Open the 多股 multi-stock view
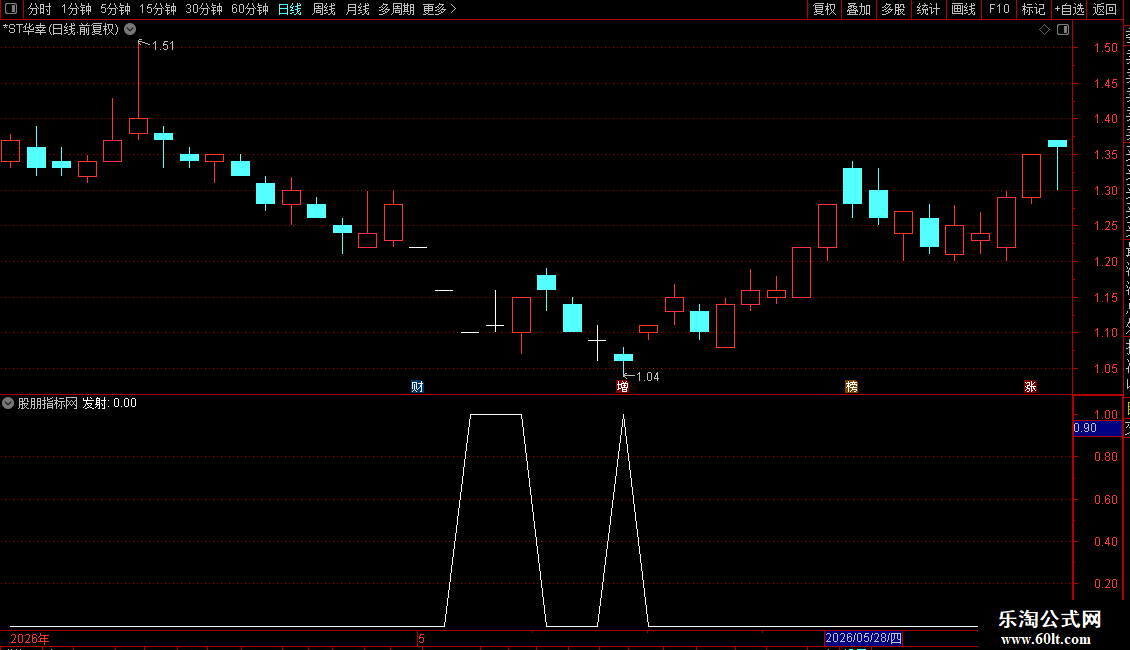Viewport: 1130px width, 650px height. [x=894, y=9]
